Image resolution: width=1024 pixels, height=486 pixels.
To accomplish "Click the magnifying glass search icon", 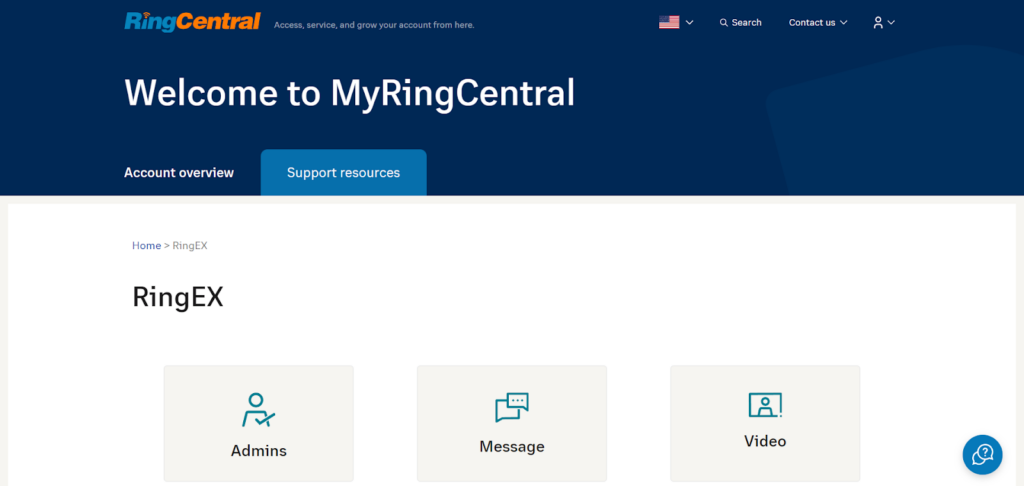I will (x=724, y=23).
